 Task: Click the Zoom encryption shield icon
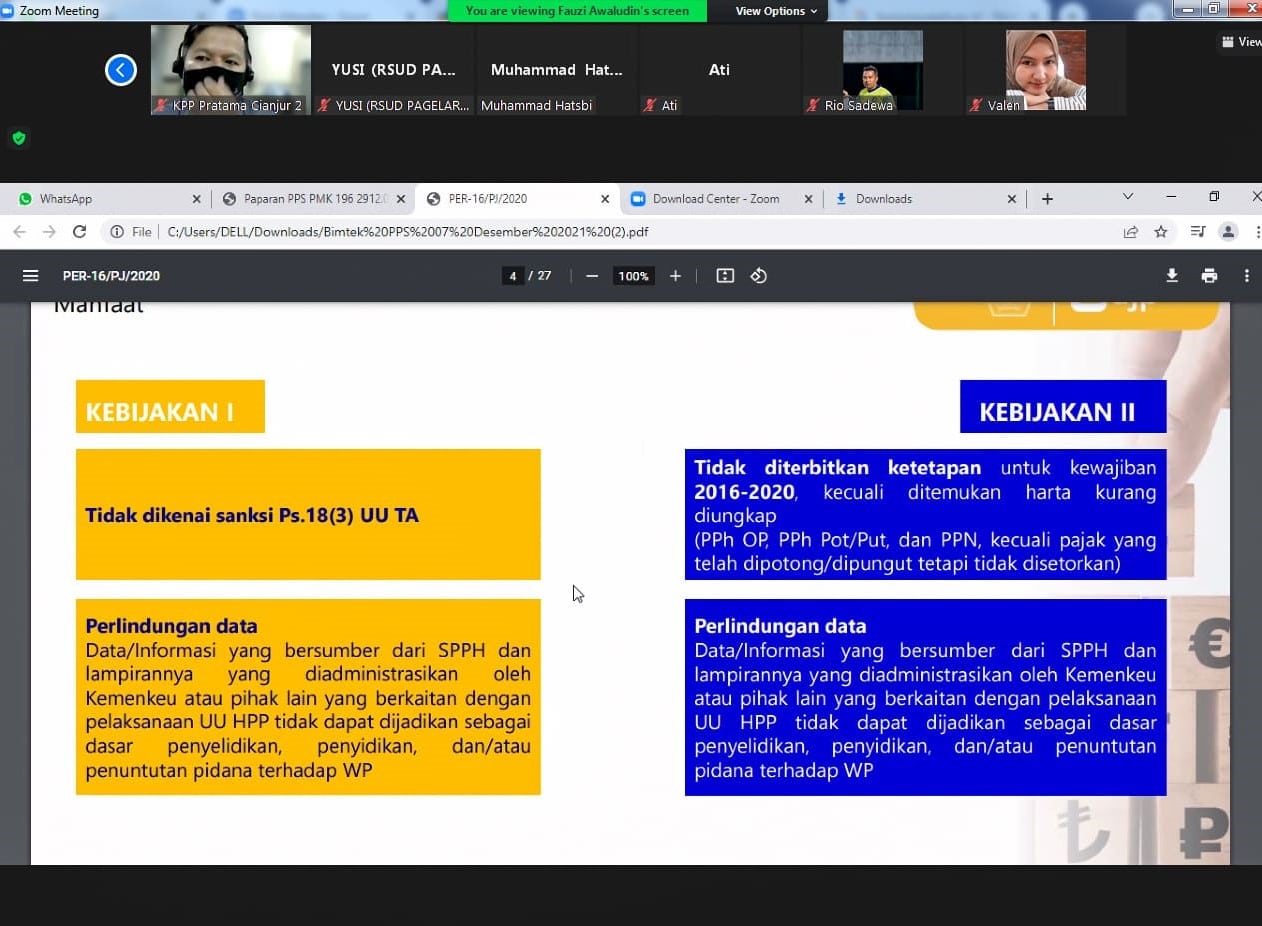tap(18, 138)
